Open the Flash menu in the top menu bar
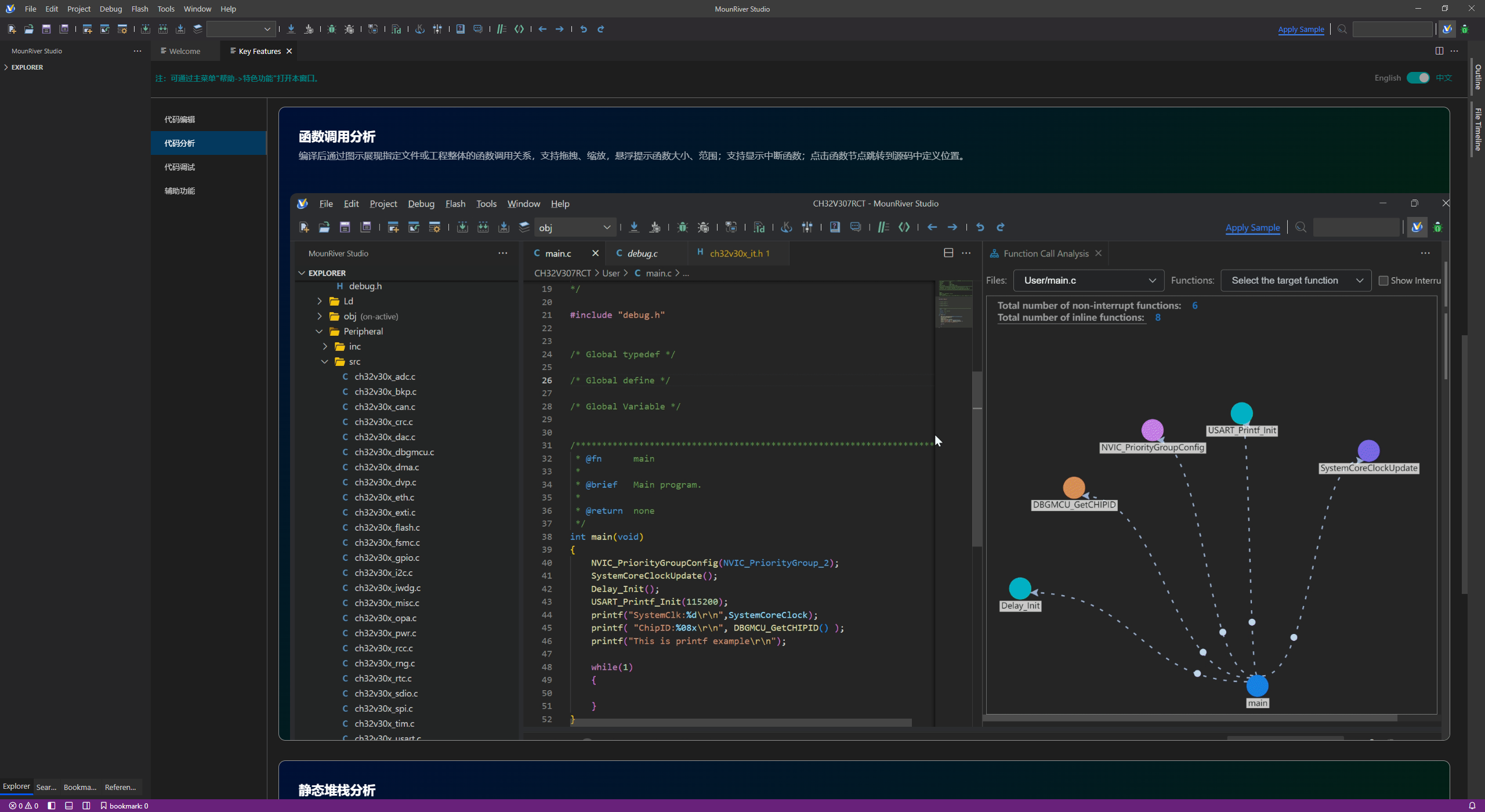This screenshot has width=1485, height=812. (140, 9)
